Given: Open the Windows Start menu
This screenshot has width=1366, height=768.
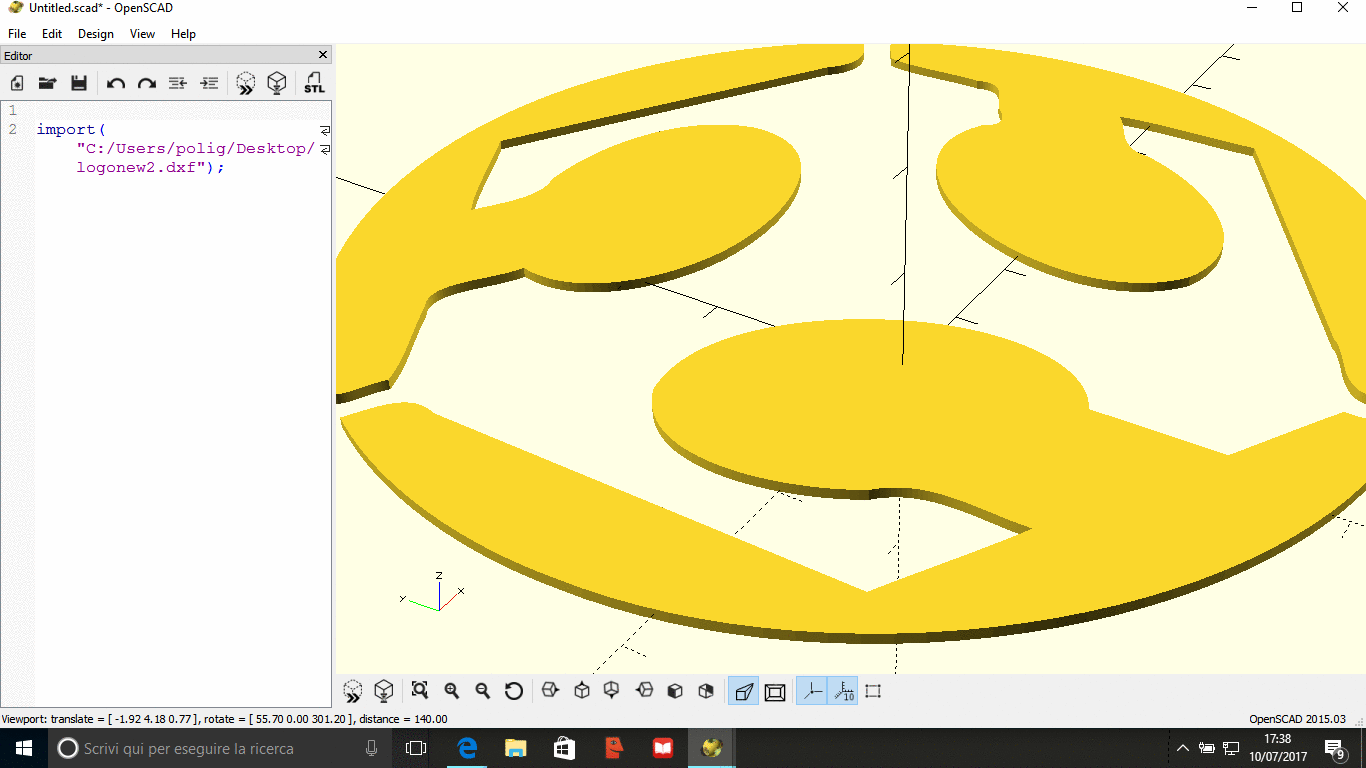Looking at the screenshot, I should coord(23,748).
